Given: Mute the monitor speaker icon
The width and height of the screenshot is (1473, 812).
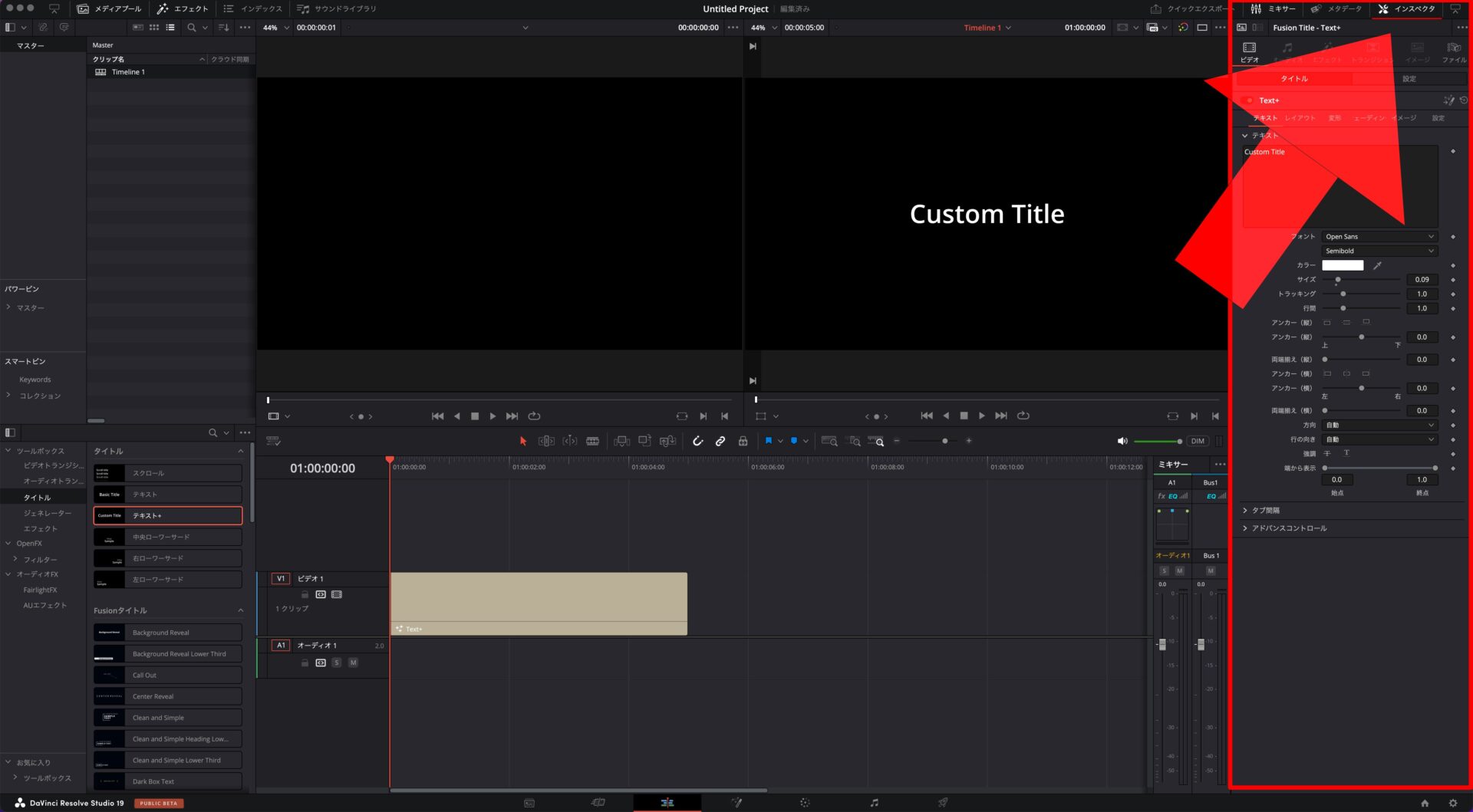Looking at the screenshot, I should click(1122, 441).
